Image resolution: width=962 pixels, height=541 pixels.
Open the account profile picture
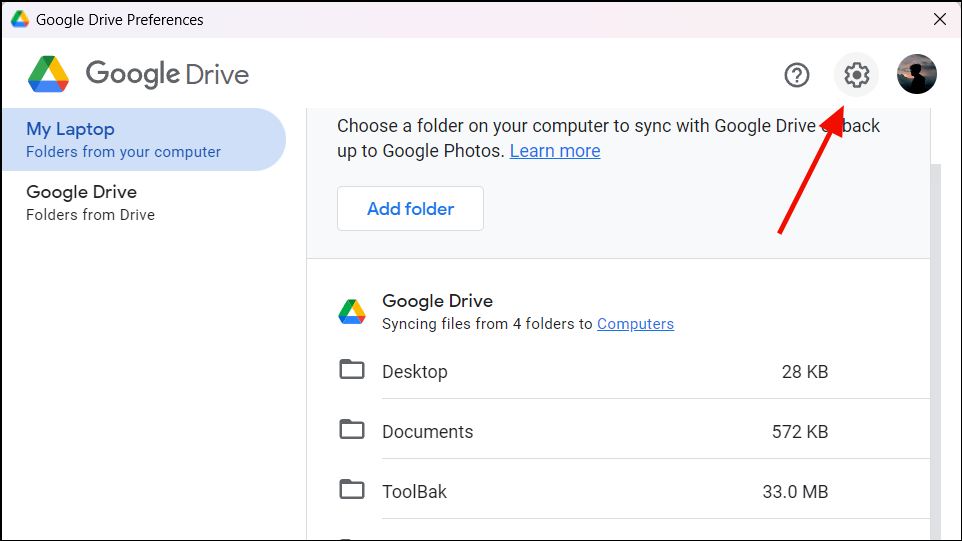point(917,74)
